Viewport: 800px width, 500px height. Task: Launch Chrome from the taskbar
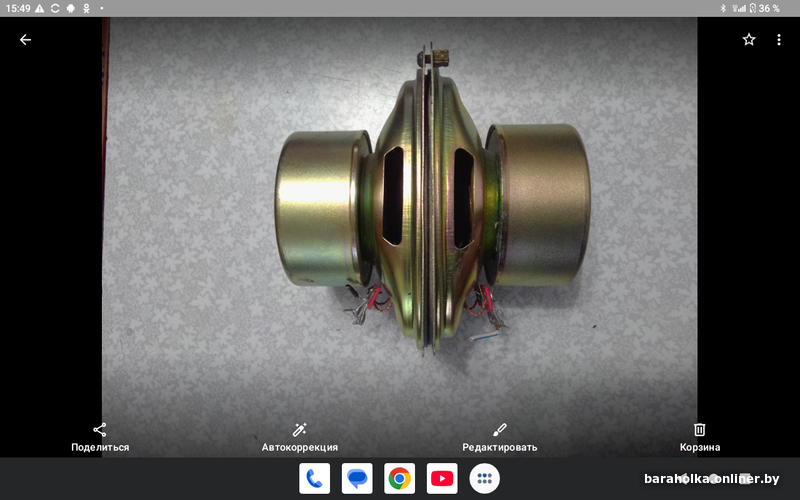pos(400,479)
